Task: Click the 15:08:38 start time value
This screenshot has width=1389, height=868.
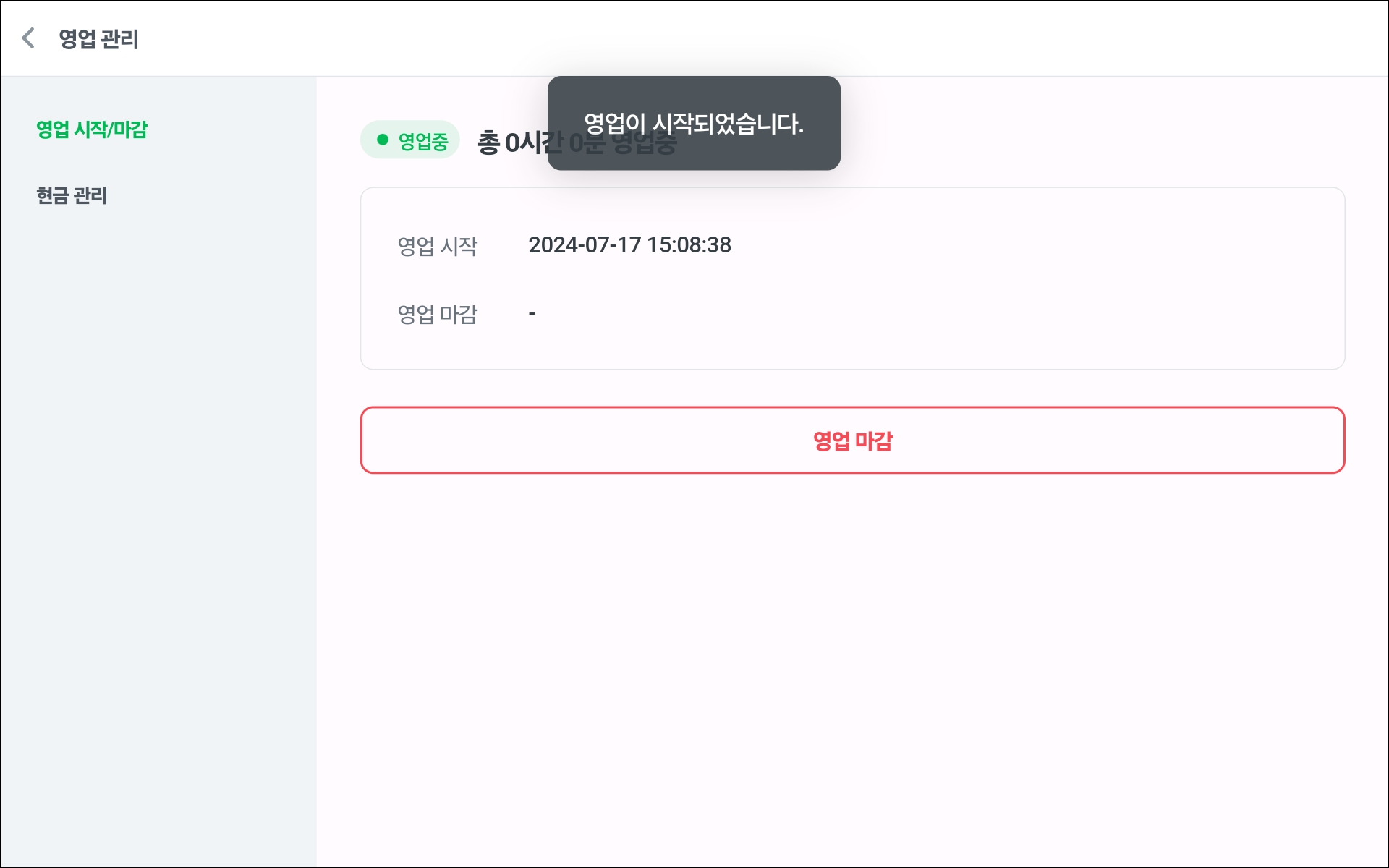Action: pyautogui.click(x=689, y=245)
